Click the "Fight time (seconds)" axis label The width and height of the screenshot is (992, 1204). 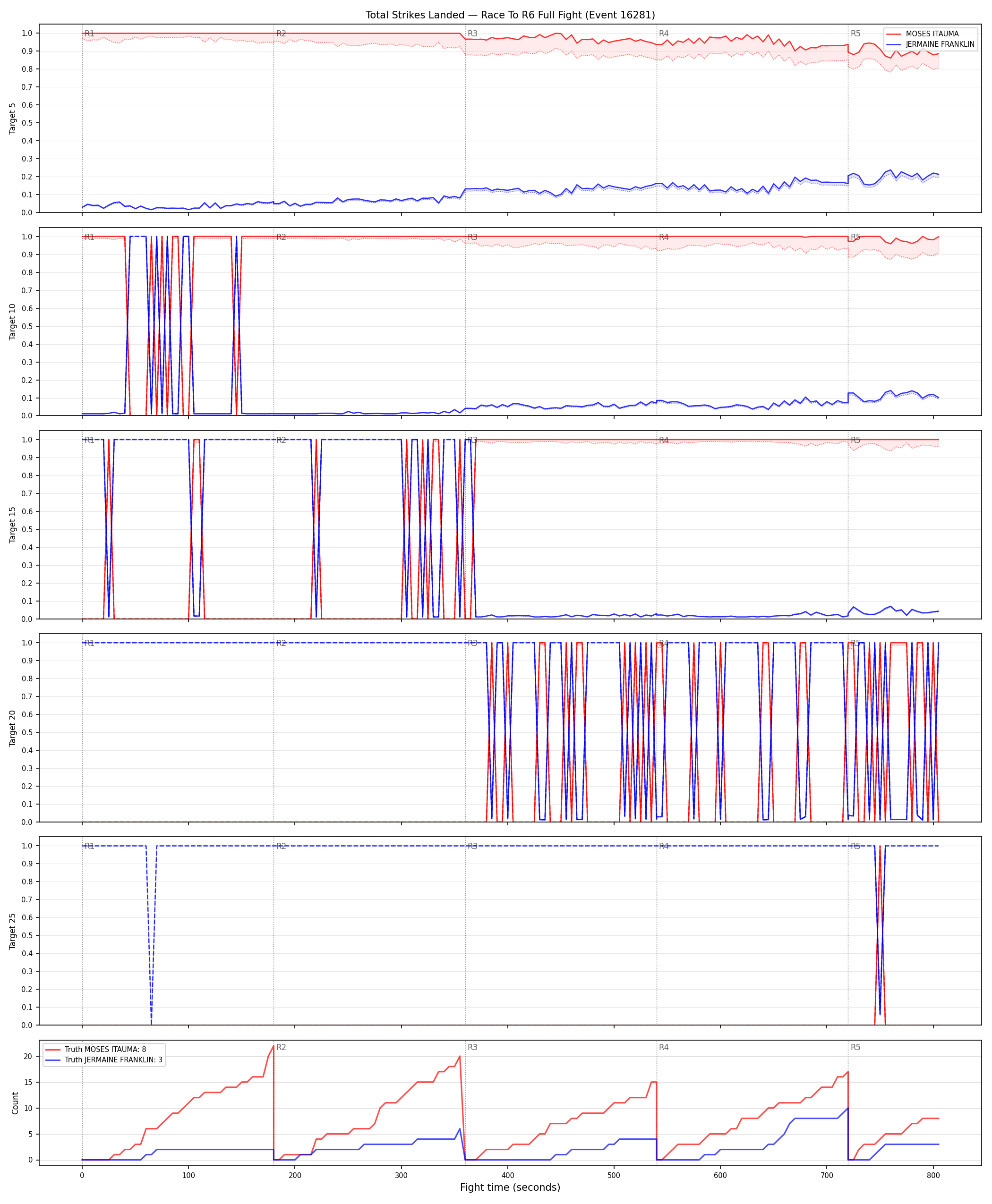(x=510, y=1187)
